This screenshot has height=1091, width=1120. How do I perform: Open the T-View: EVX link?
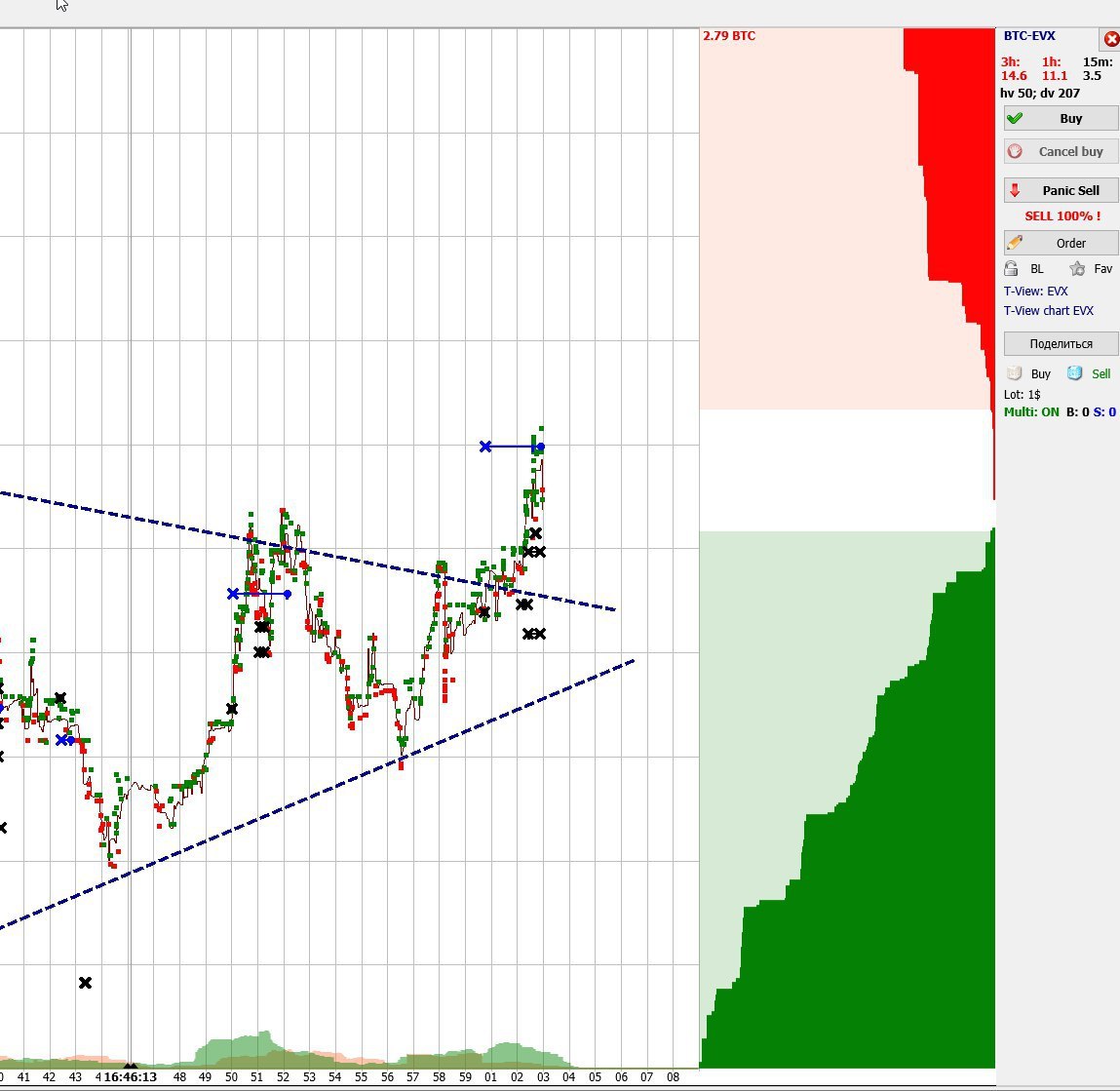pos(1035,292)
